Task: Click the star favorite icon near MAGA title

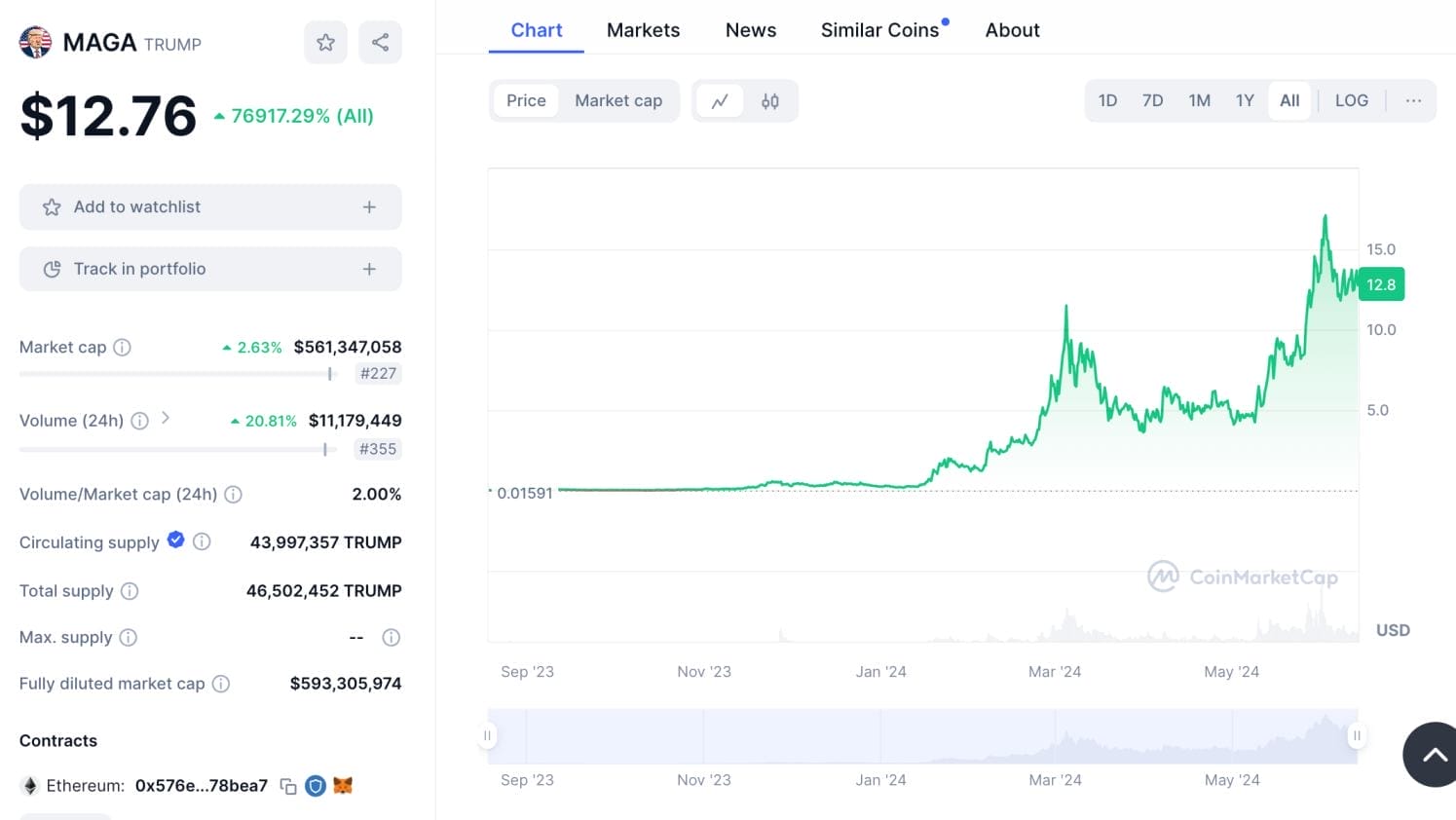Action: point(325,42)
